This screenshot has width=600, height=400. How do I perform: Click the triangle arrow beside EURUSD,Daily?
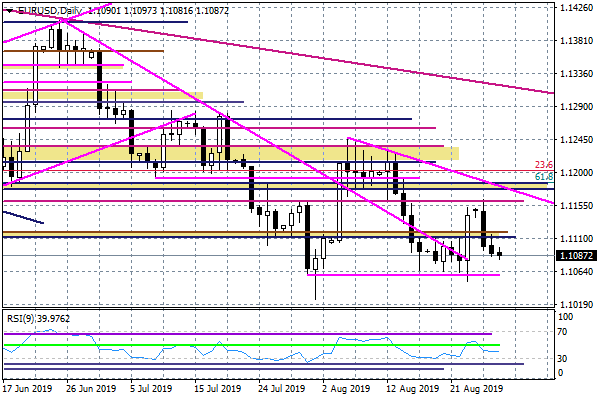(x=8, y=9)
